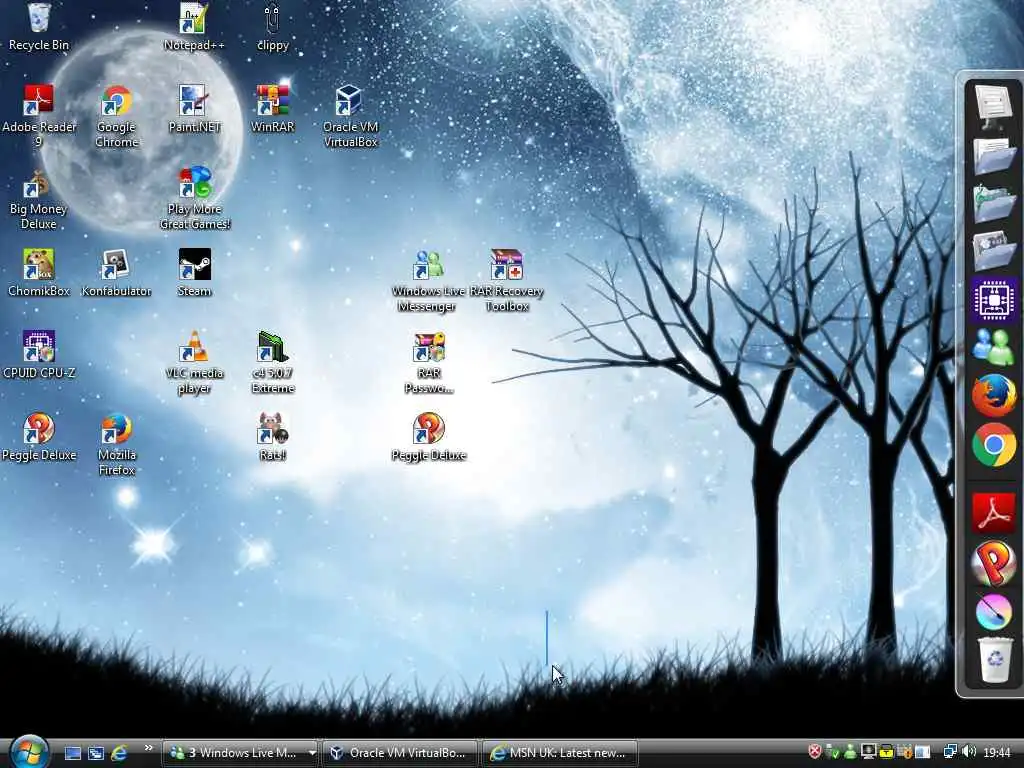Select Big Money Deluxe desktop shortcut
Screen dimensions: 1024x768
pyautogui.click(x=39, y=199)
